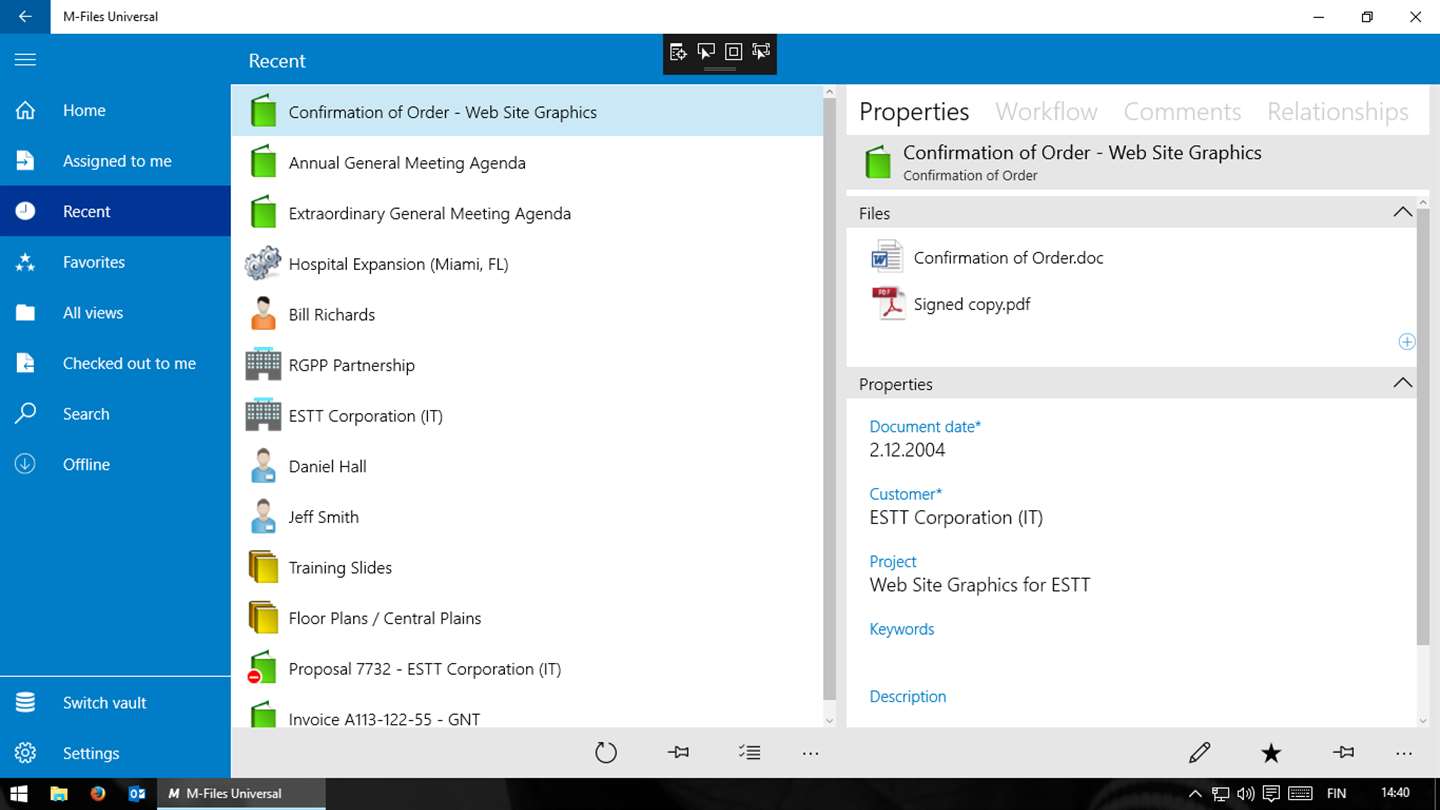The width and height of the screenshot is (1440, 810).
Task: Select Recent in the sidebar
Action: click(x=115, y=211)
